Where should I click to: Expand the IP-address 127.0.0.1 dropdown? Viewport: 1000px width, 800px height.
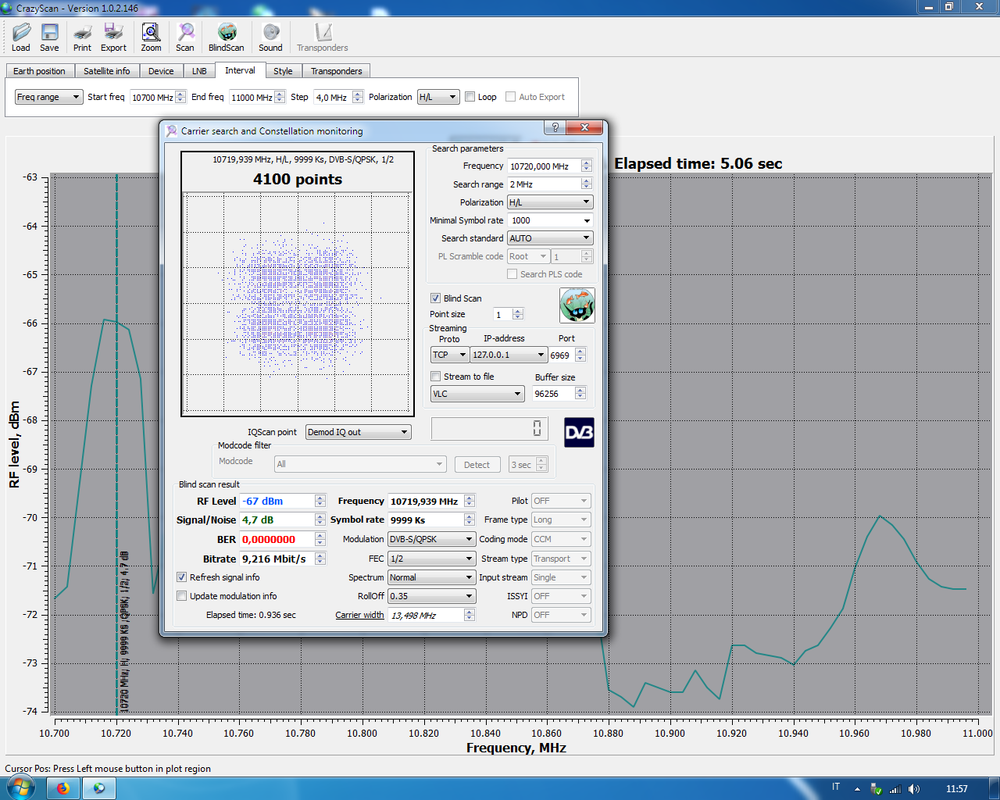click(509, 355)
